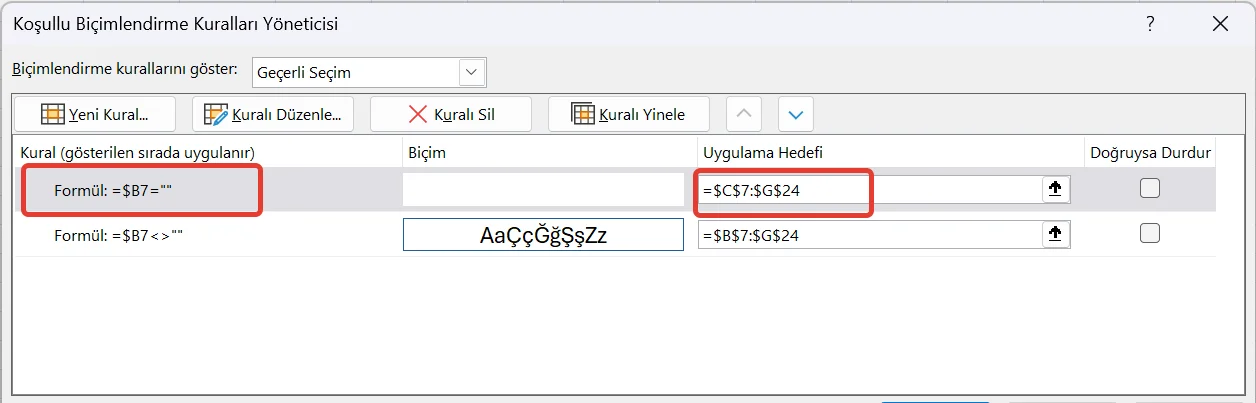The image size is (1256, 403).
Task: Click the Doğruysa Durdur column header
Action: point(1150,152)
